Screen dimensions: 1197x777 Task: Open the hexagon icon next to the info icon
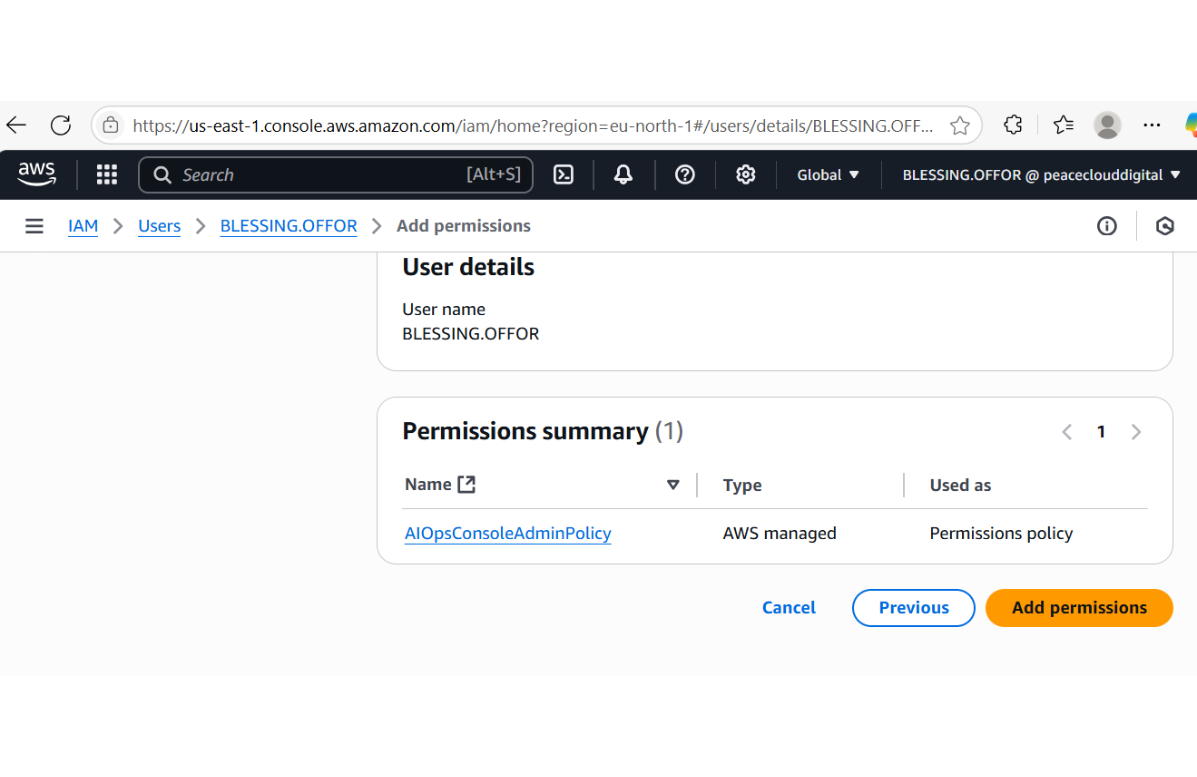pyautogui.click(x=1165, y=226)
